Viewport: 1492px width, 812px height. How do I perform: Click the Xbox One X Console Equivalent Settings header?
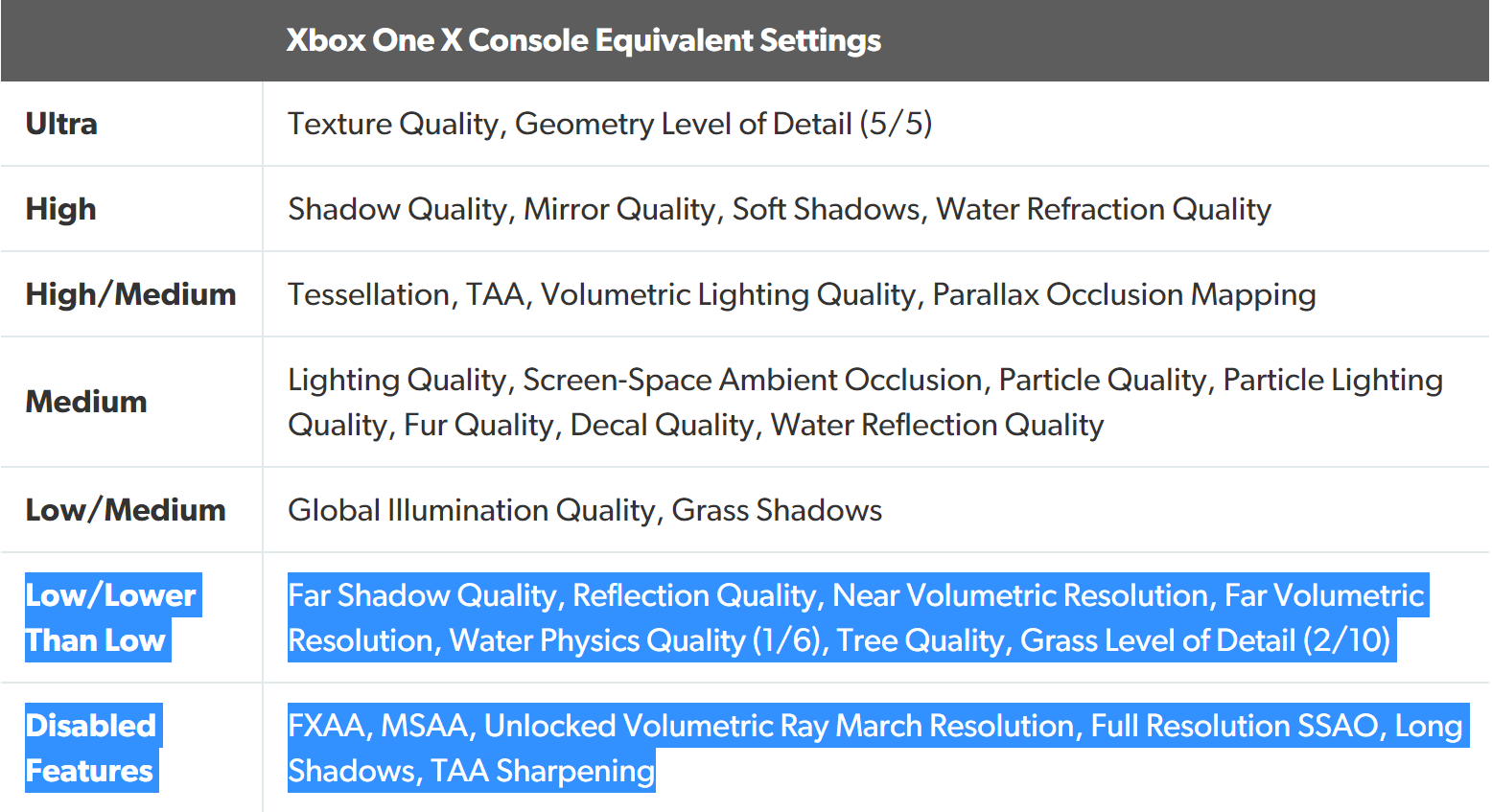click(x=583, y=40)
